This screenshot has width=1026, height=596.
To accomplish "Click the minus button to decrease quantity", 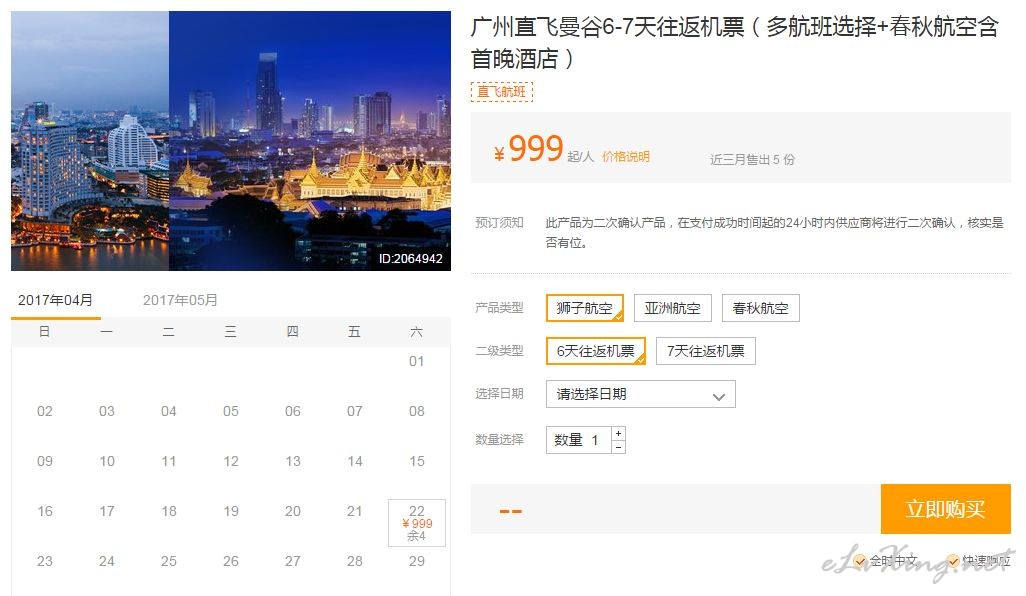I will (618, 447).
